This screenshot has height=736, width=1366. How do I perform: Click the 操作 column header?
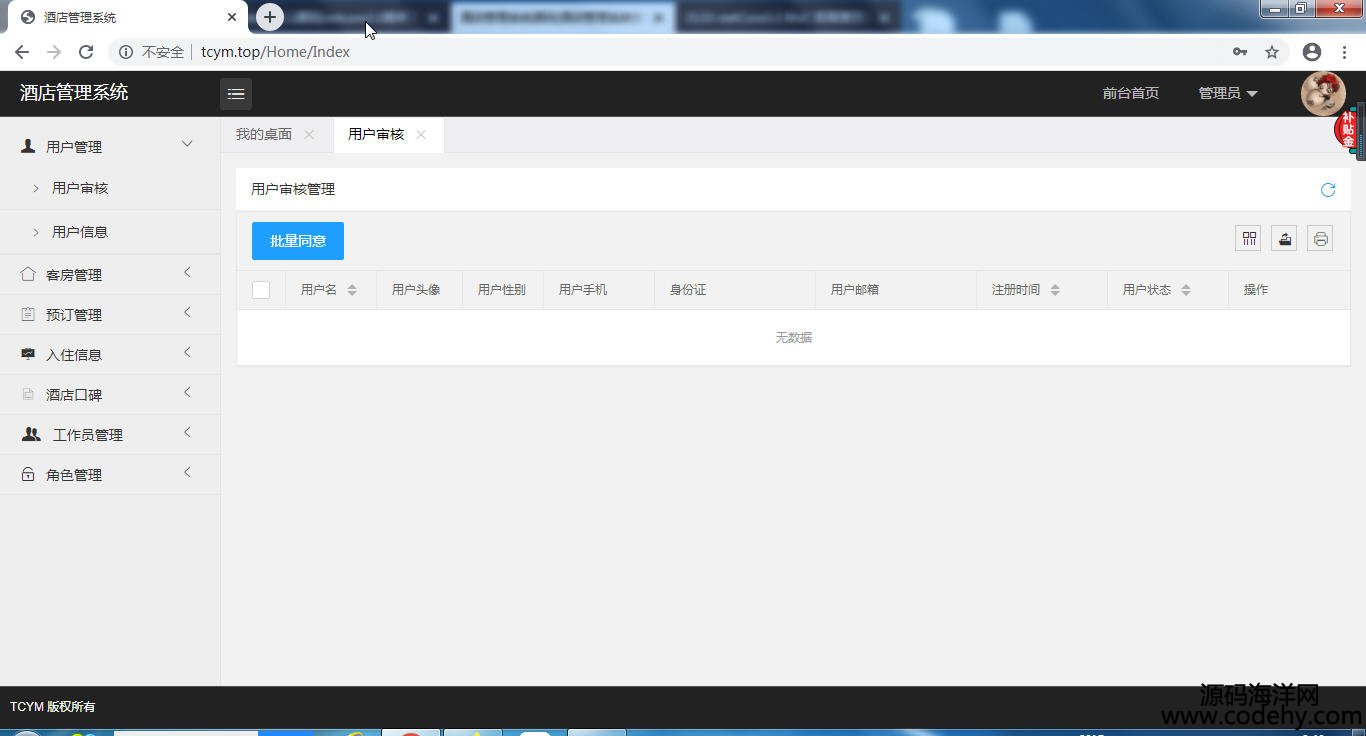click(1256, 290)
